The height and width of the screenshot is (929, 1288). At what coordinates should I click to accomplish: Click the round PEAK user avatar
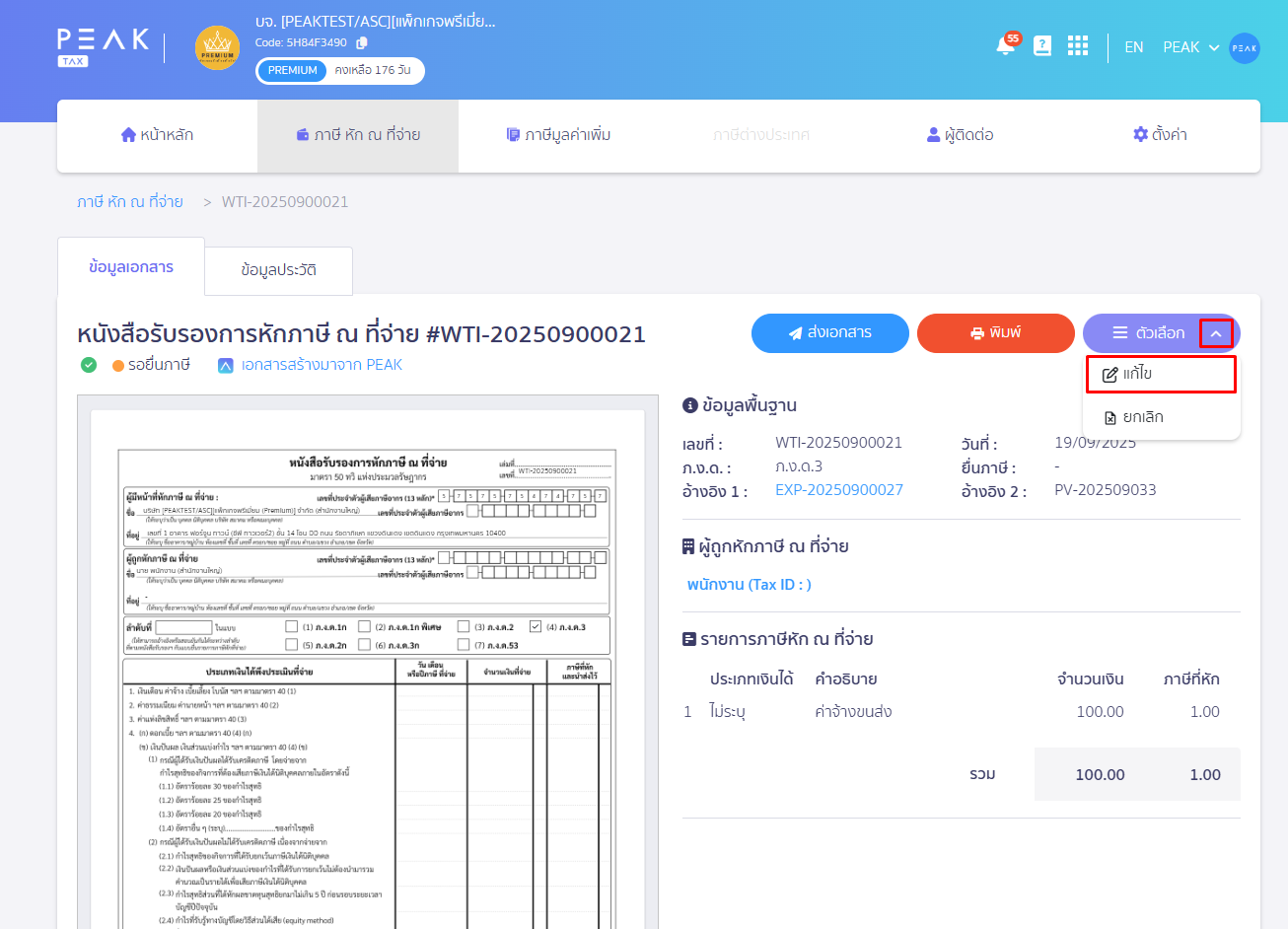click(1244, 47)
